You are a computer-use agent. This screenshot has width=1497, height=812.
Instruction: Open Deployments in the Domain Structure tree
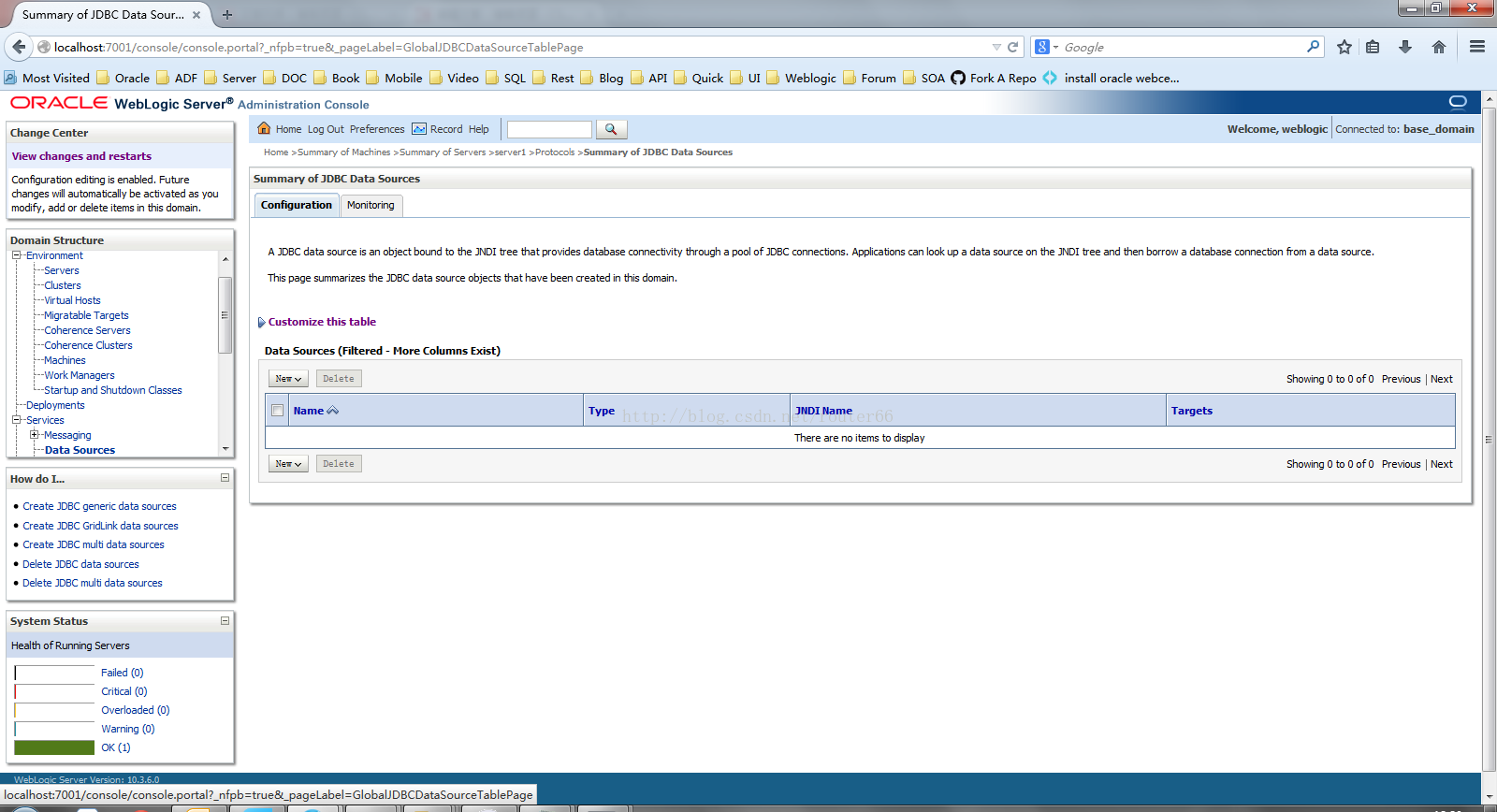tap(55, 405)
